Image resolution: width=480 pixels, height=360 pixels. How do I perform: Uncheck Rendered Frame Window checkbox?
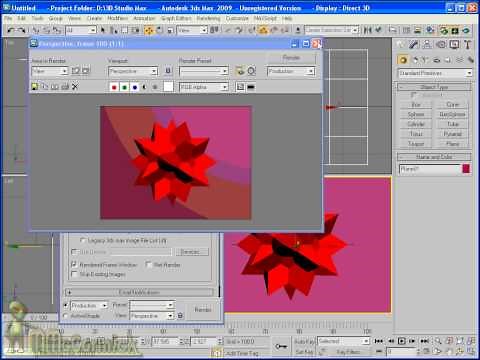[x=74, y=264]
